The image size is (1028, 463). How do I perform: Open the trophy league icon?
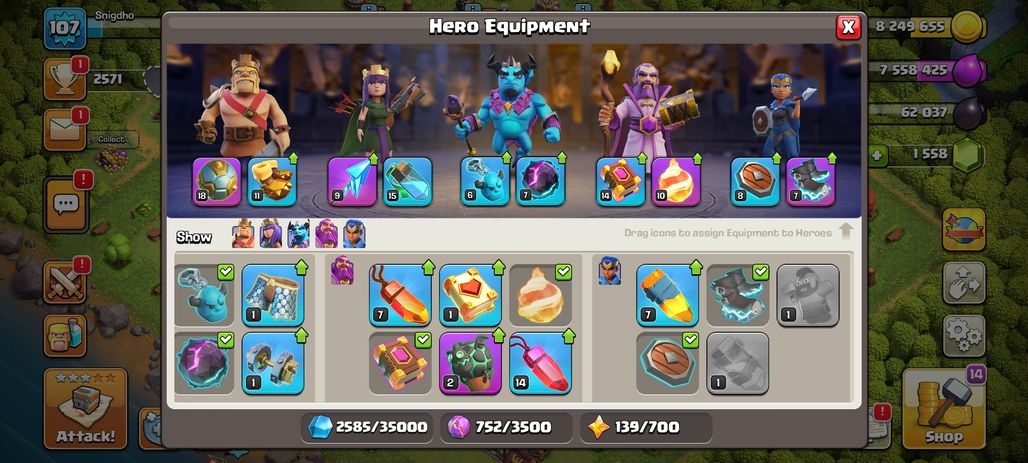65,79
